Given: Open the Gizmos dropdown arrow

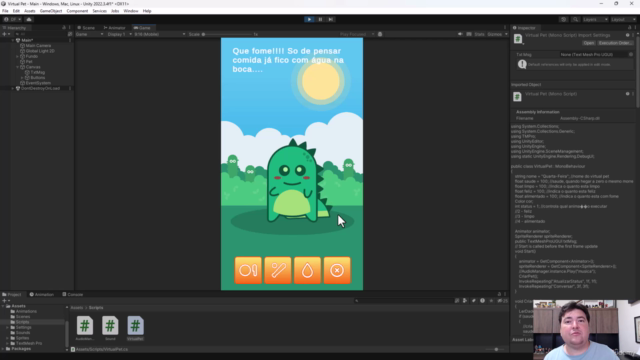Looking at the screenshot, I should point(506,34).
